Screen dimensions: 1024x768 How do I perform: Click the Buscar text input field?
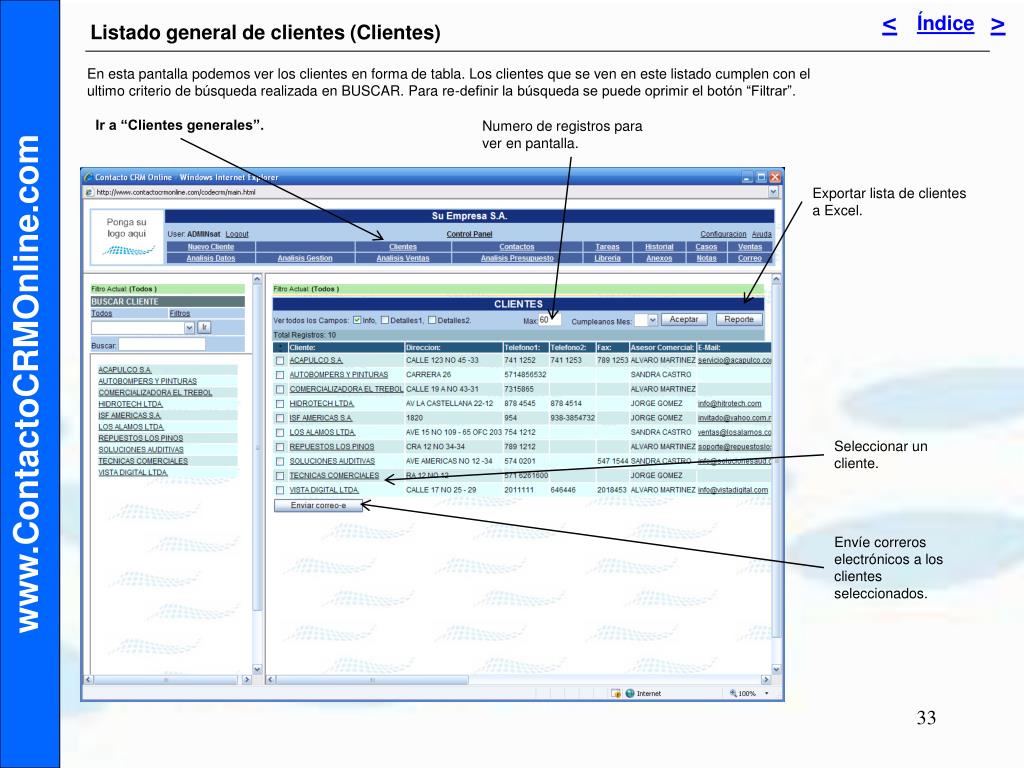tap(161, 345)
